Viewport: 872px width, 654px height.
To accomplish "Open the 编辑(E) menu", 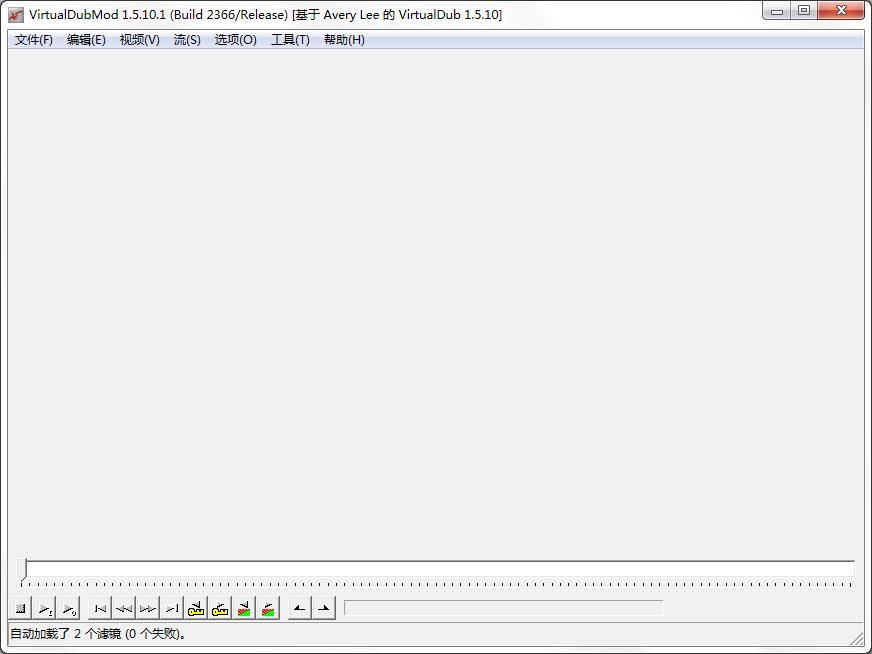I will coord(88,40).
